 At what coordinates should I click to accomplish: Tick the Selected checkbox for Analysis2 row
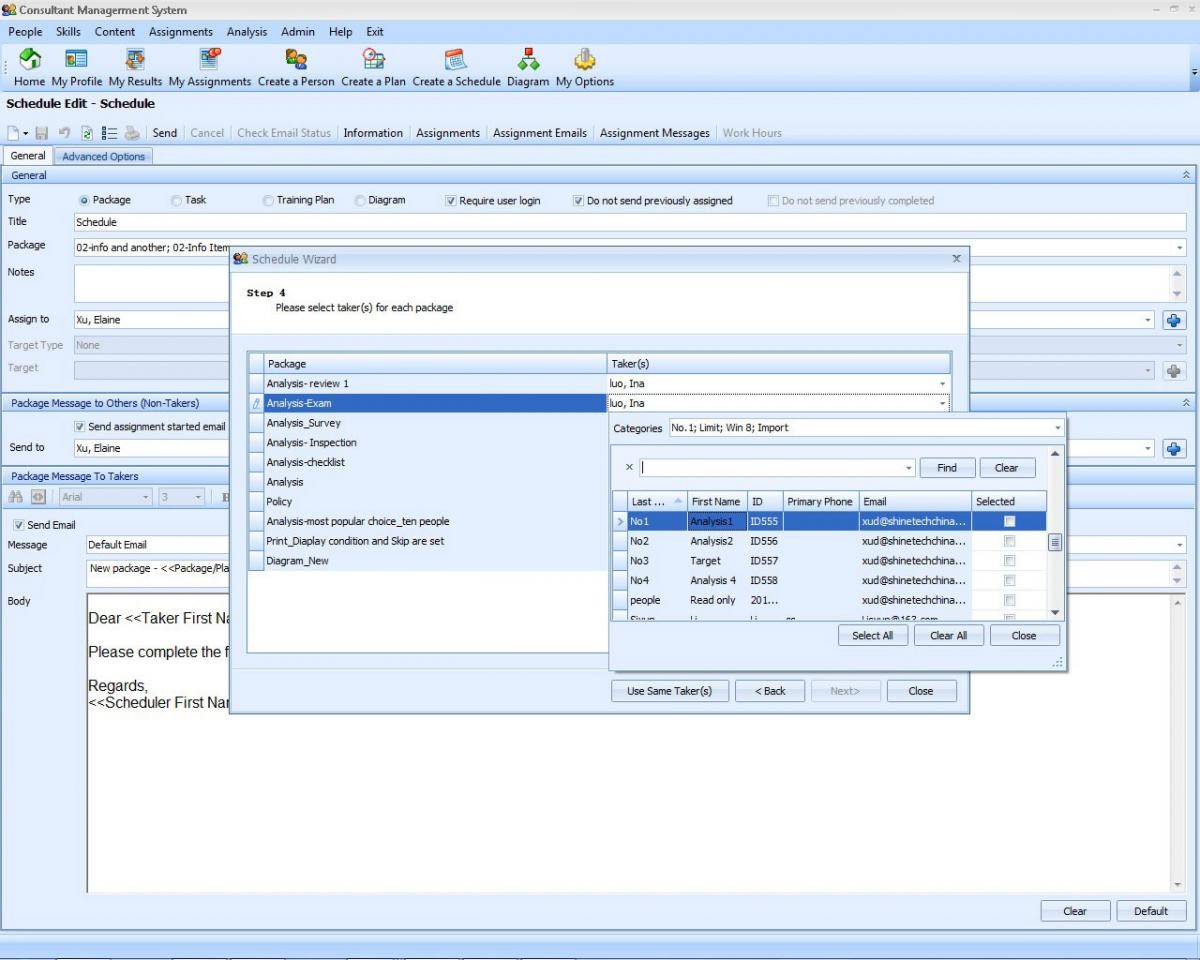(x=1009, y=541)
